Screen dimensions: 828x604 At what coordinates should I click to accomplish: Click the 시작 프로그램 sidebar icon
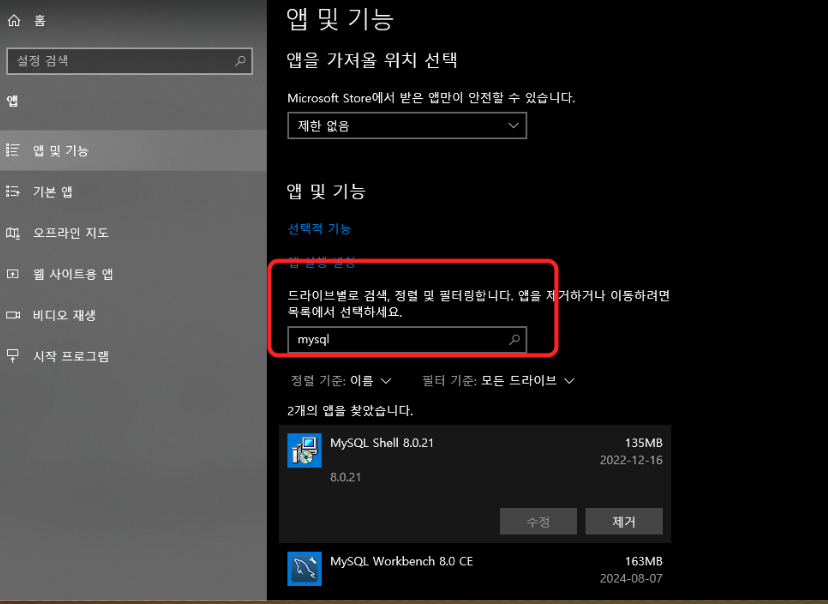[13, 355]
